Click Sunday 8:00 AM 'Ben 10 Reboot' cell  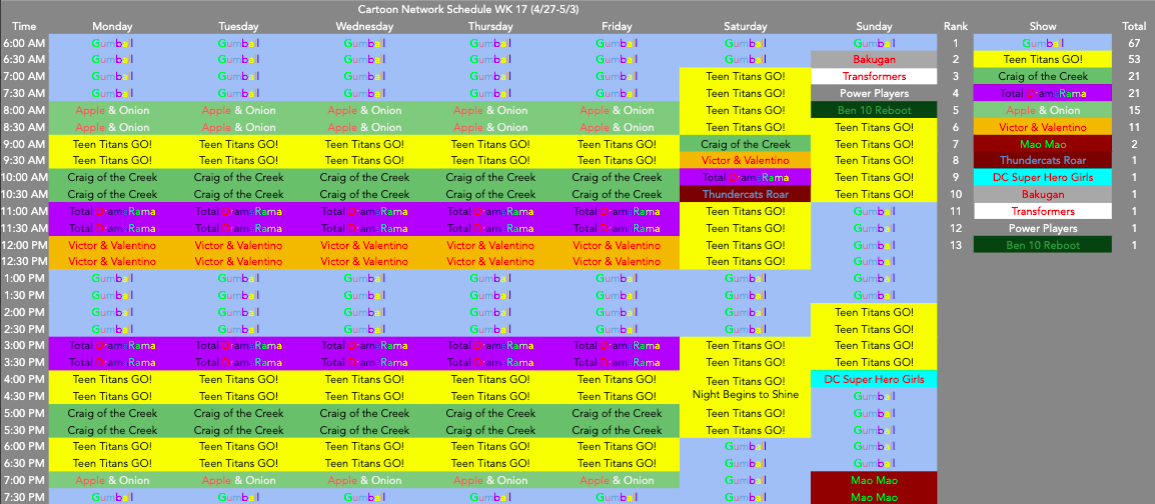click(874, 110)
